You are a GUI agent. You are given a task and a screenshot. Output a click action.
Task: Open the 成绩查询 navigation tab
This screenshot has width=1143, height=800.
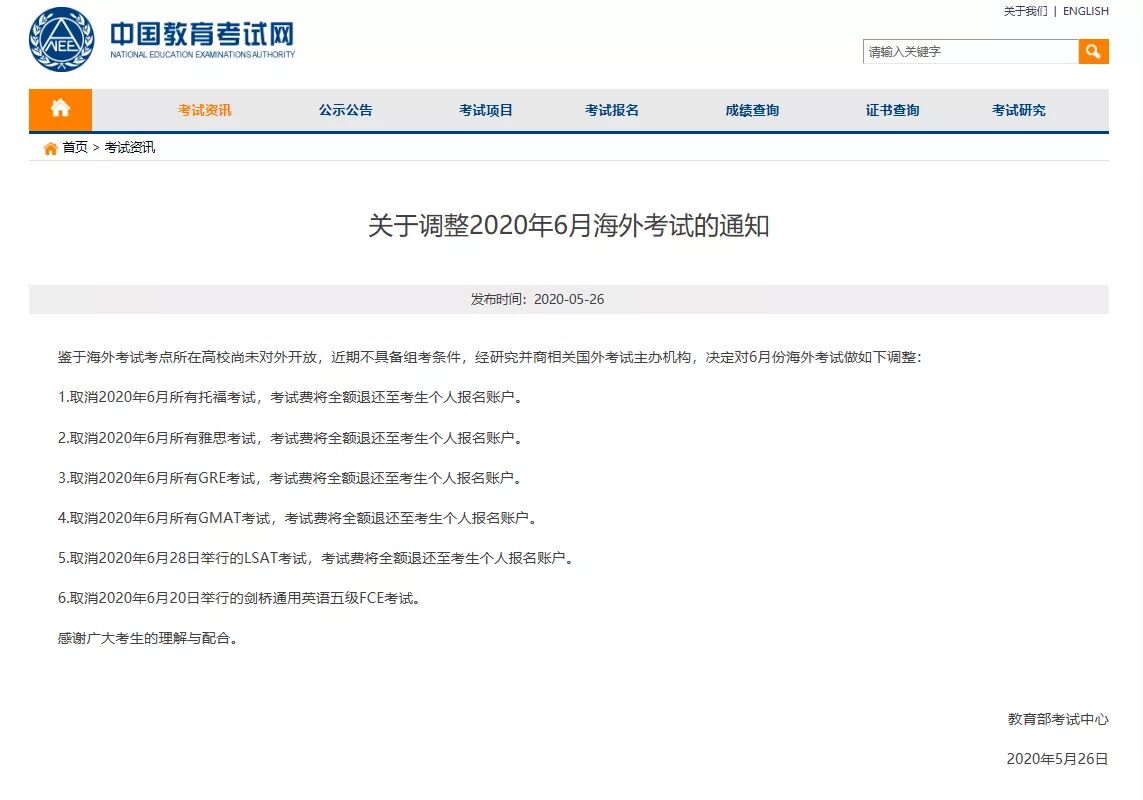coord(752,110)
